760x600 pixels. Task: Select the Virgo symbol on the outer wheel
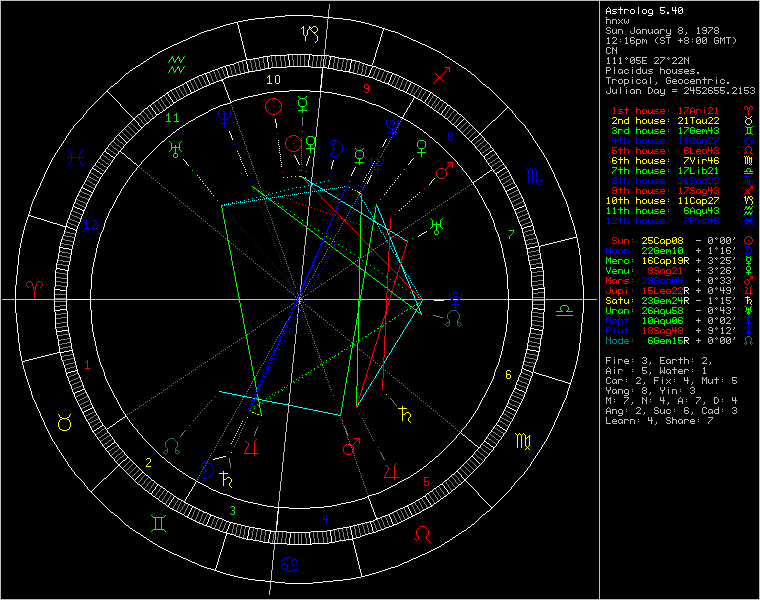pyautogui.click(x=523, y=440)
